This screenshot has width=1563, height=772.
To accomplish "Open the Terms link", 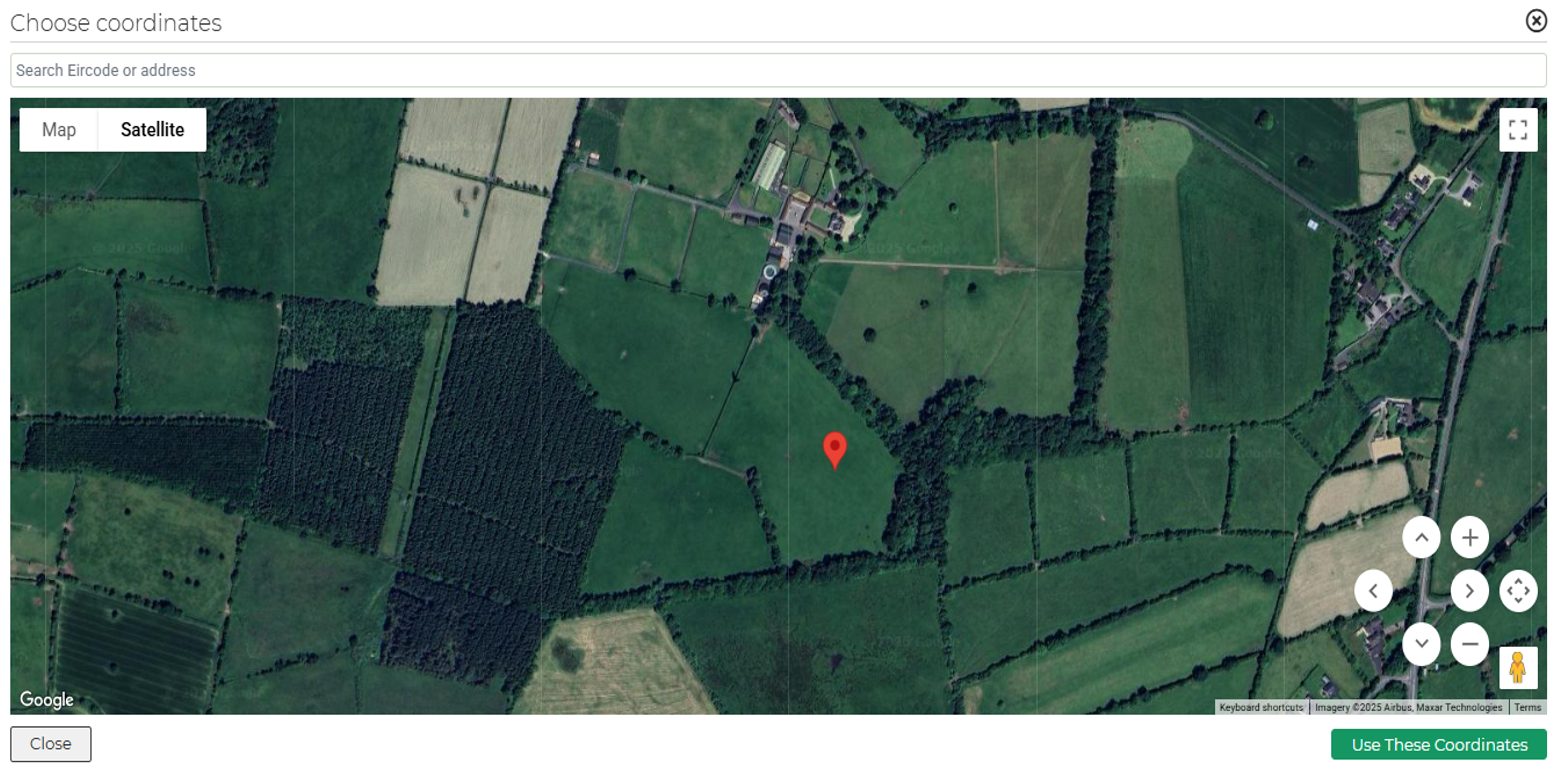I will click(x=1527, y=708).
